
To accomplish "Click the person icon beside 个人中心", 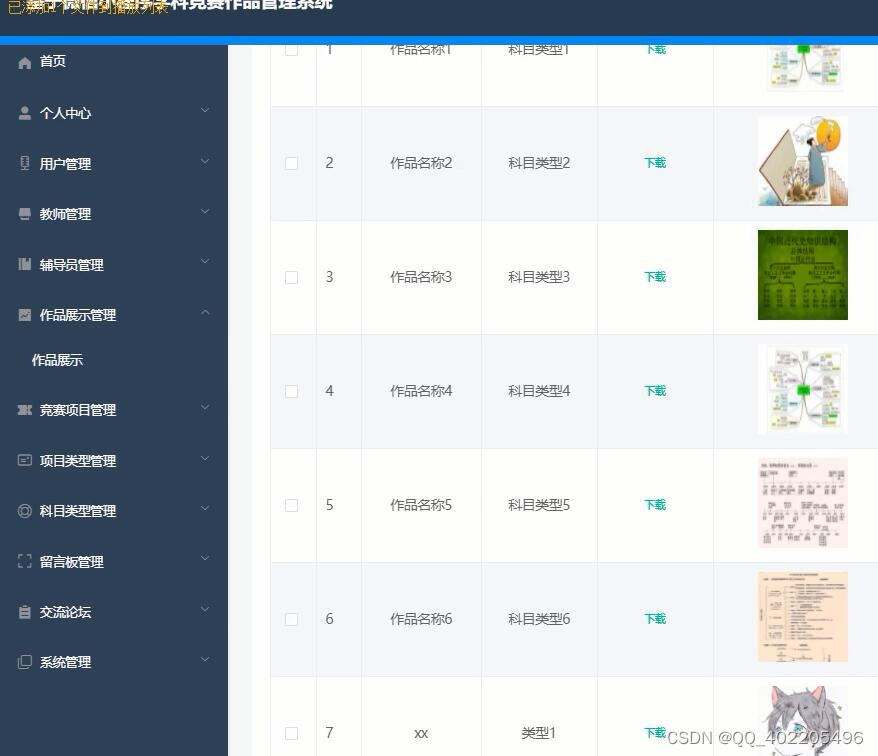I will coord(25,113).
